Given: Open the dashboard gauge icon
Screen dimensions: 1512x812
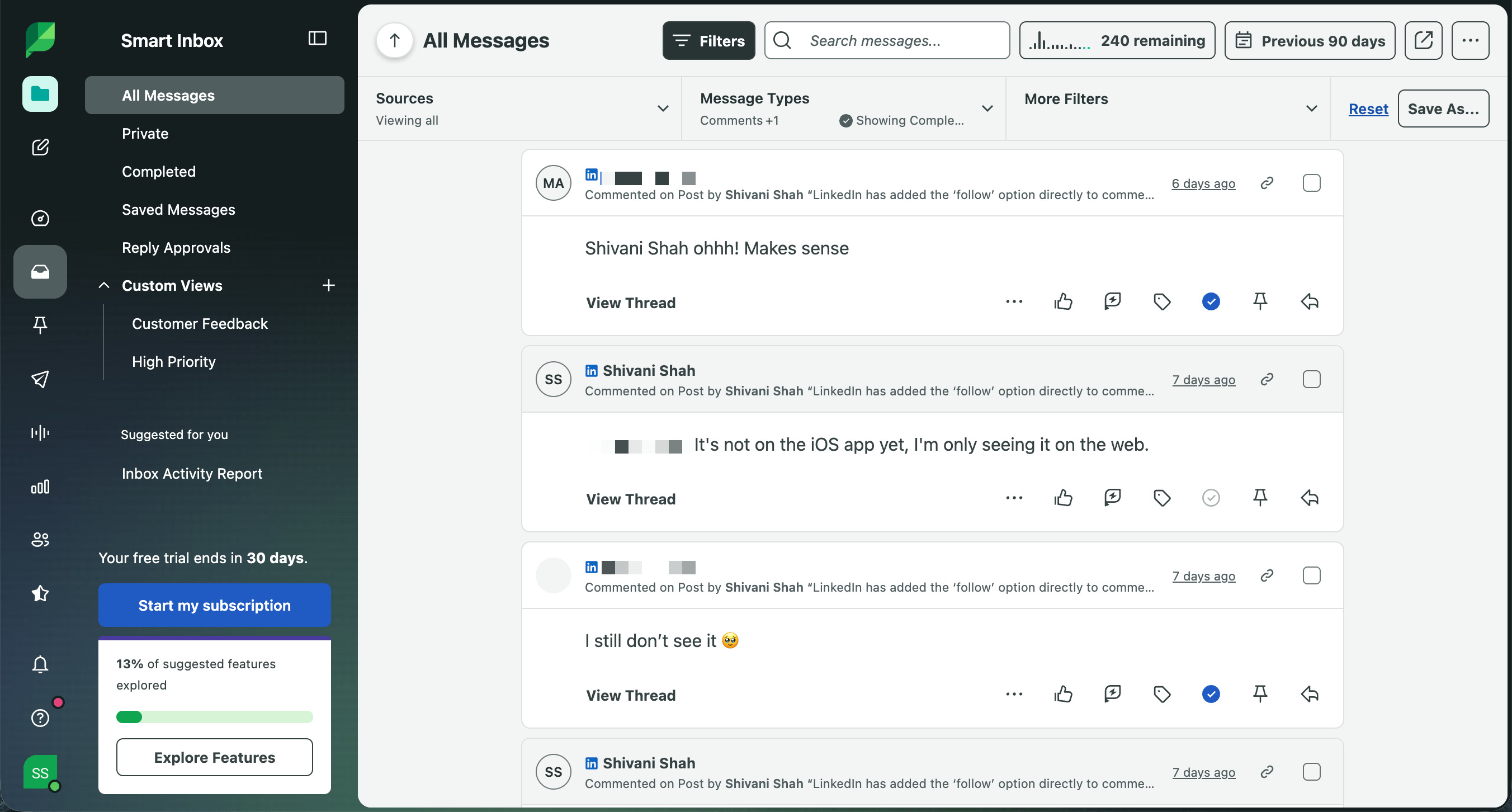Looking at the screenshot, I should click(x=40, y=219).
